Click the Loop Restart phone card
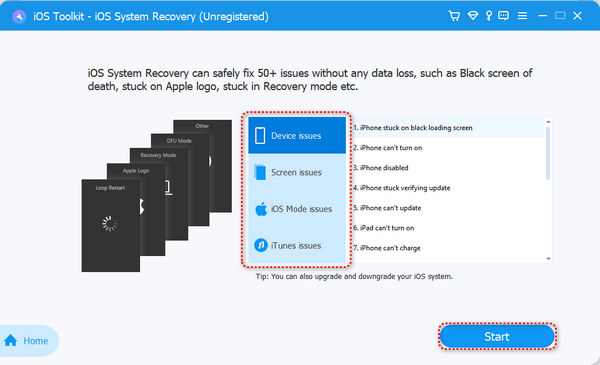 point(111,226)
